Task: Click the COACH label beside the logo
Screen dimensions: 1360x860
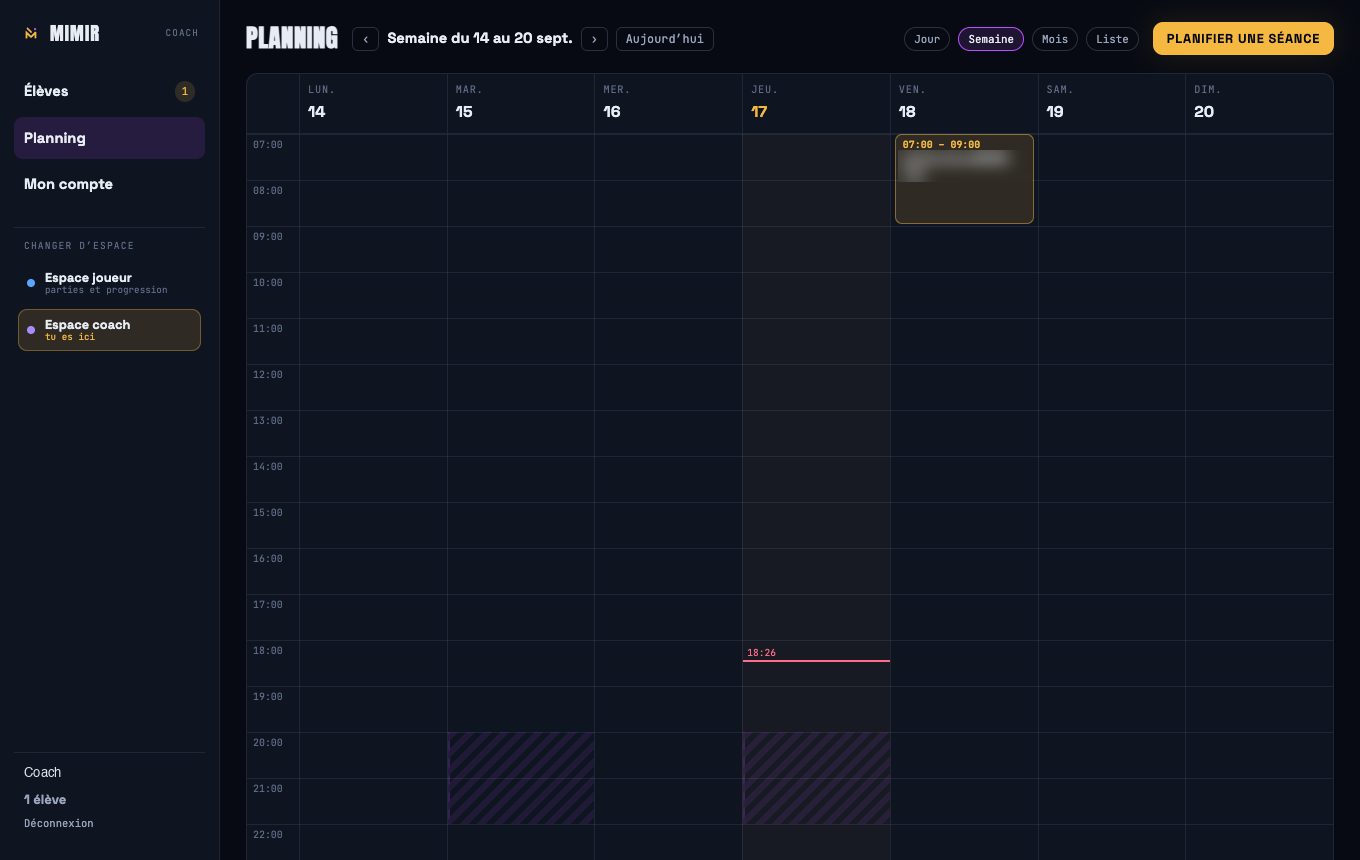Action: (x=182, y=33)
